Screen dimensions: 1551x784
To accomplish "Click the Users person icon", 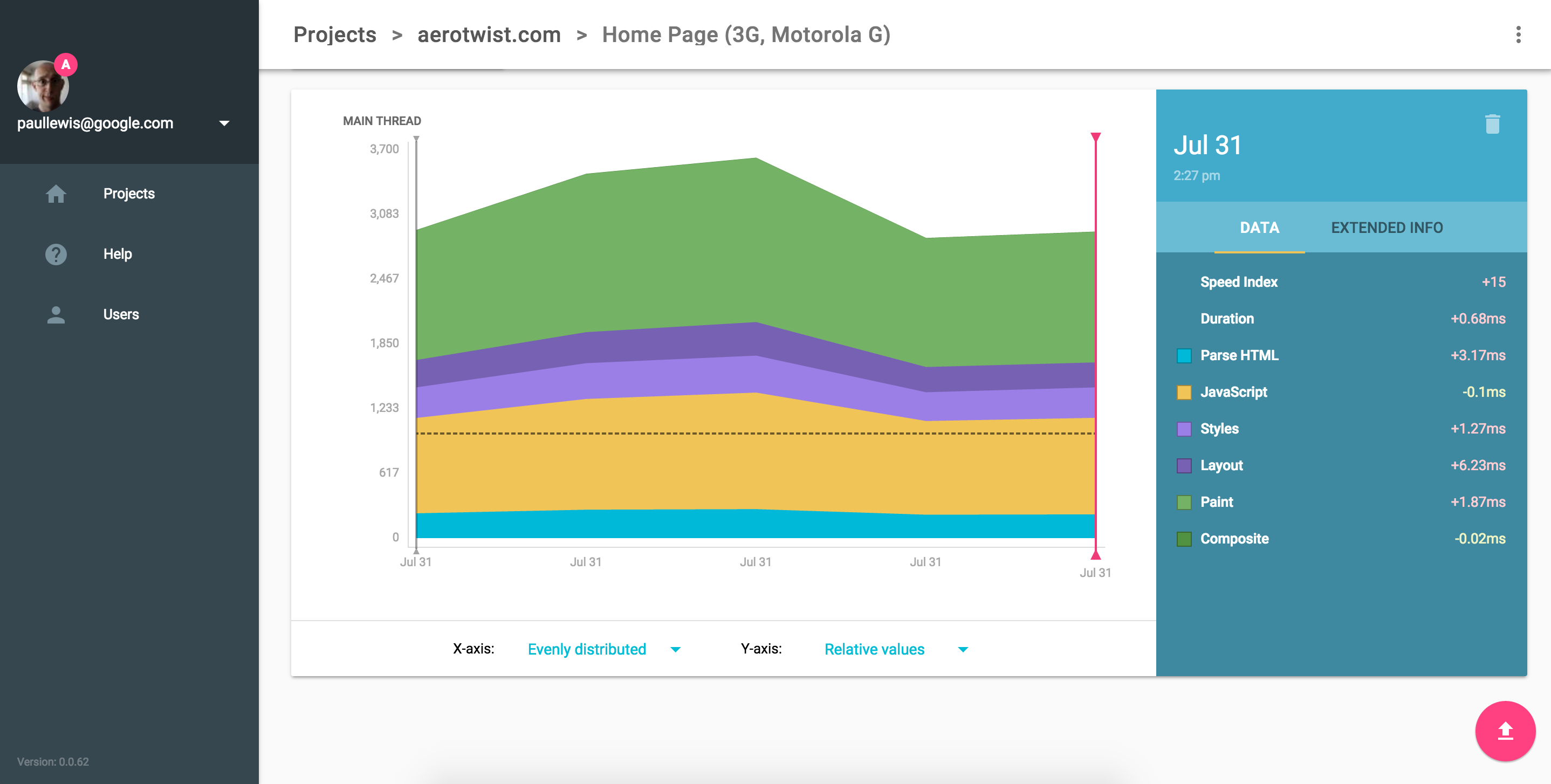I will tap(56, 314).
